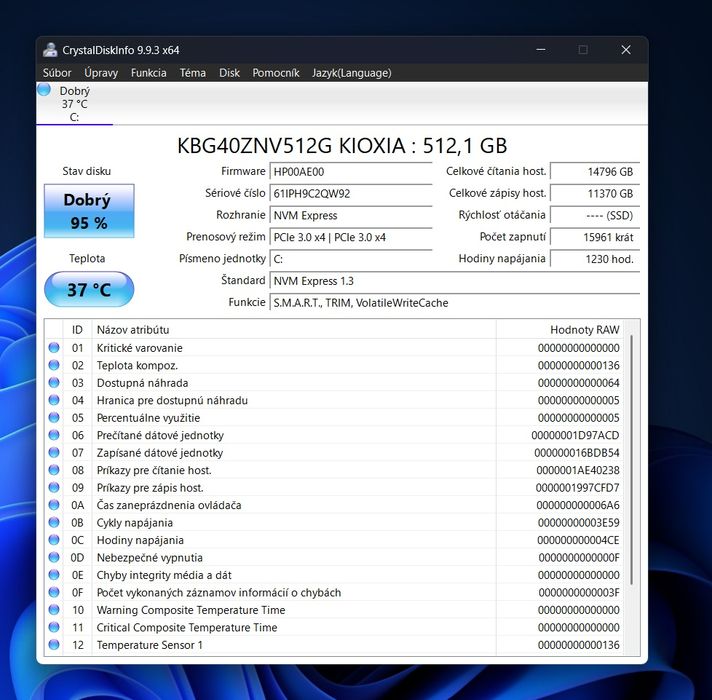
Task: Select the C: disk status orb at top
Action: pos(44,89)
